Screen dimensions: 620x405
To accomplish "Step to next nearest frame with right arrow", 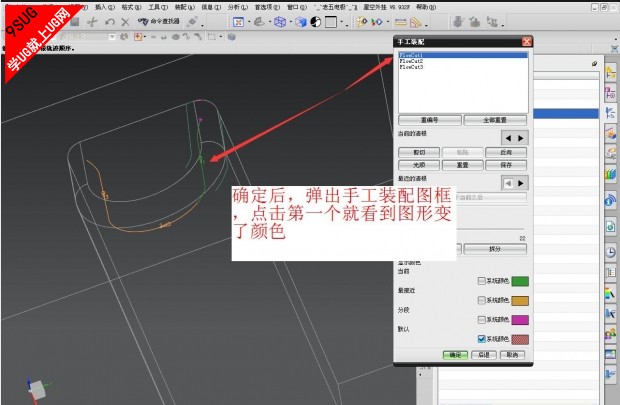I will pos(521,183).
